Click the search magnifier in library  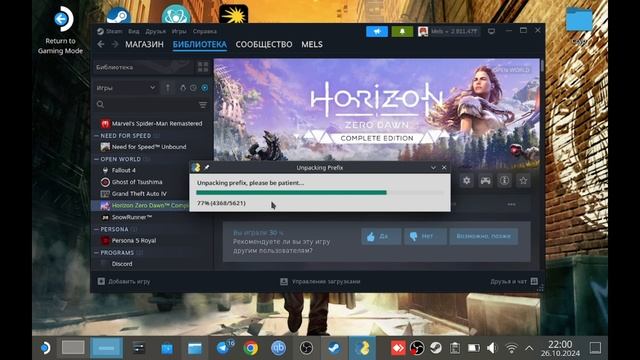coord(100,104)
